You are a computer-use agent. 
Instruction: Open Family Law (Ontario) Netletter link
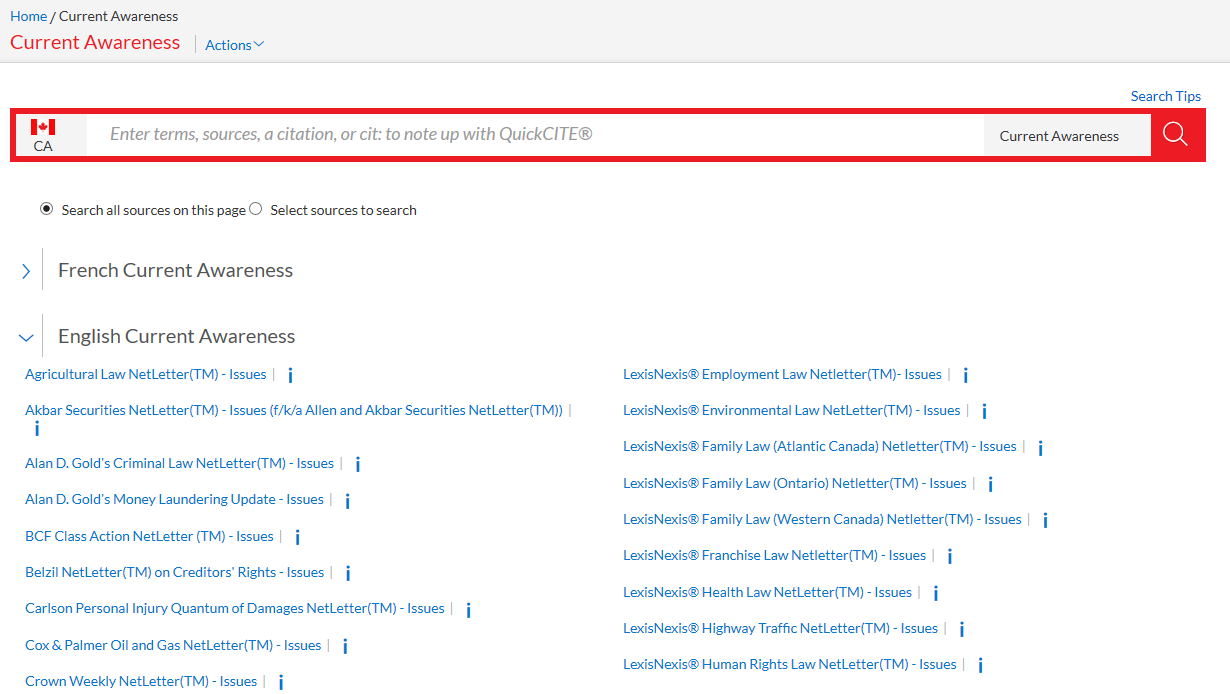[x=795, y=483]
